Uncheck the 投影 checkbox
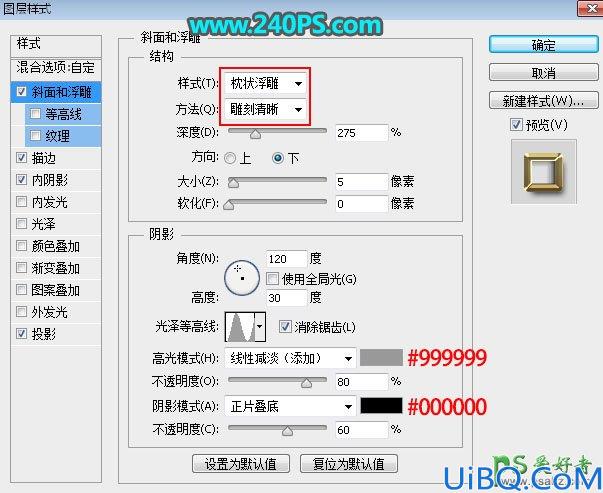This screenshot has width=603, height=493. (22, 333)
